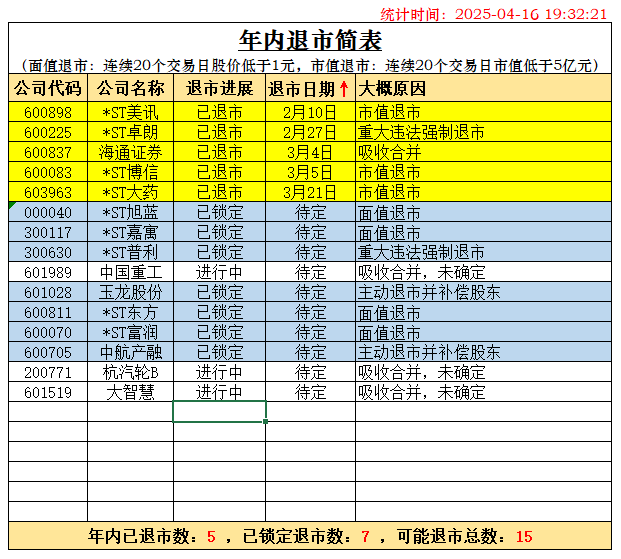Select name cell *ST旭蓝
The height and width of the screenshot is (559, 621).
tap(130, 212)
